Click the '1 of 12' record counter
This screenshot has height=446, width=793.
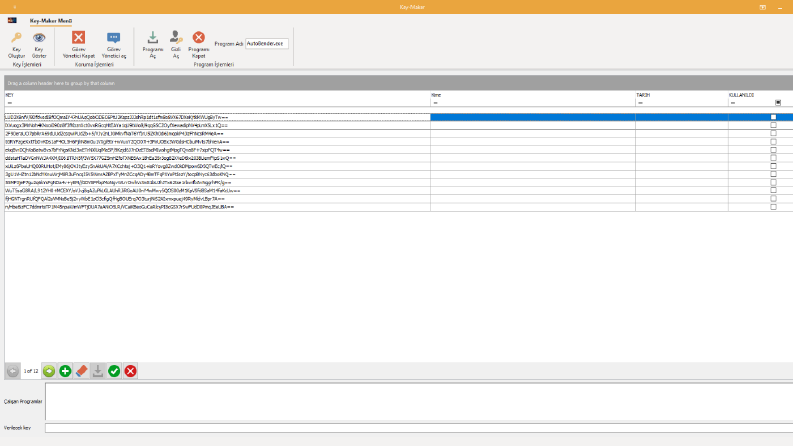click(31, 371)
